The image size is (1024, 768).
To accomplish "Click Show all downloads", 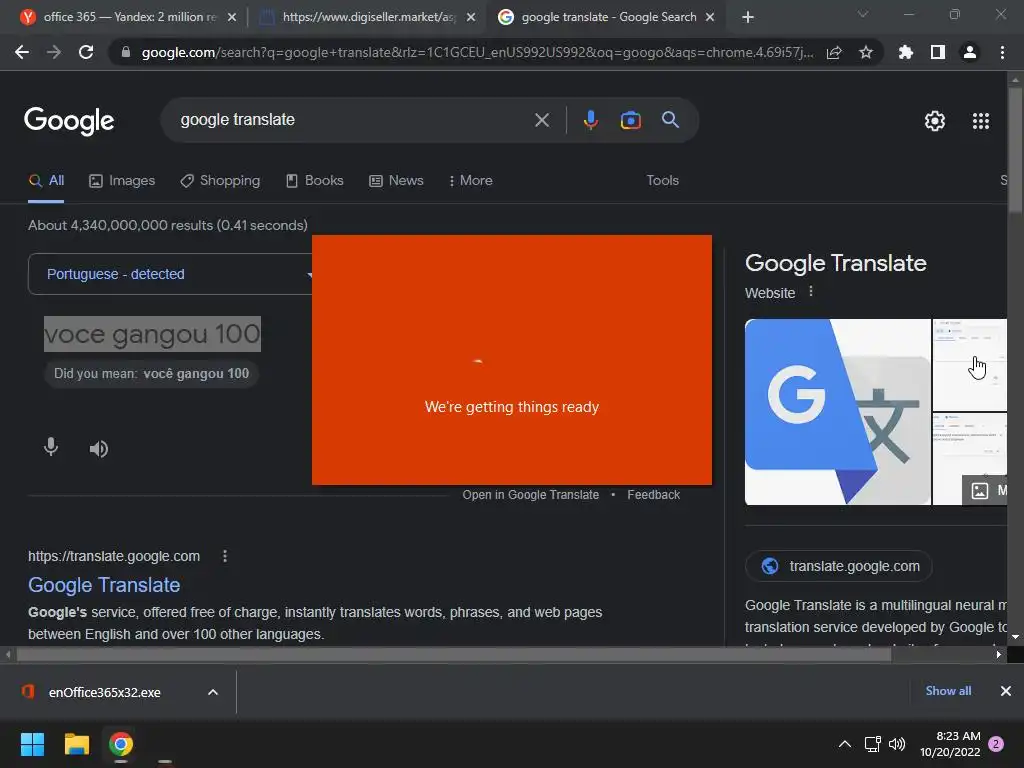I will pyautogui.click(x=948, y=691).
